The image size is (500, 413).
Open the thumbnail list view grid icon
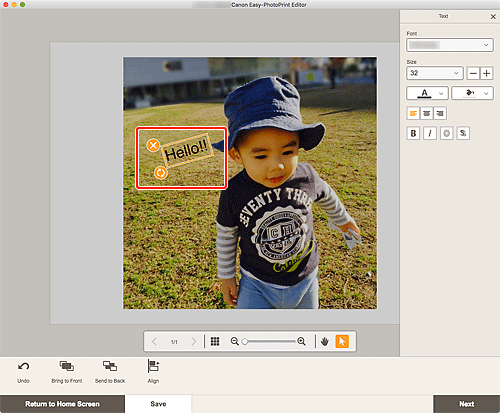coord(215,341)
